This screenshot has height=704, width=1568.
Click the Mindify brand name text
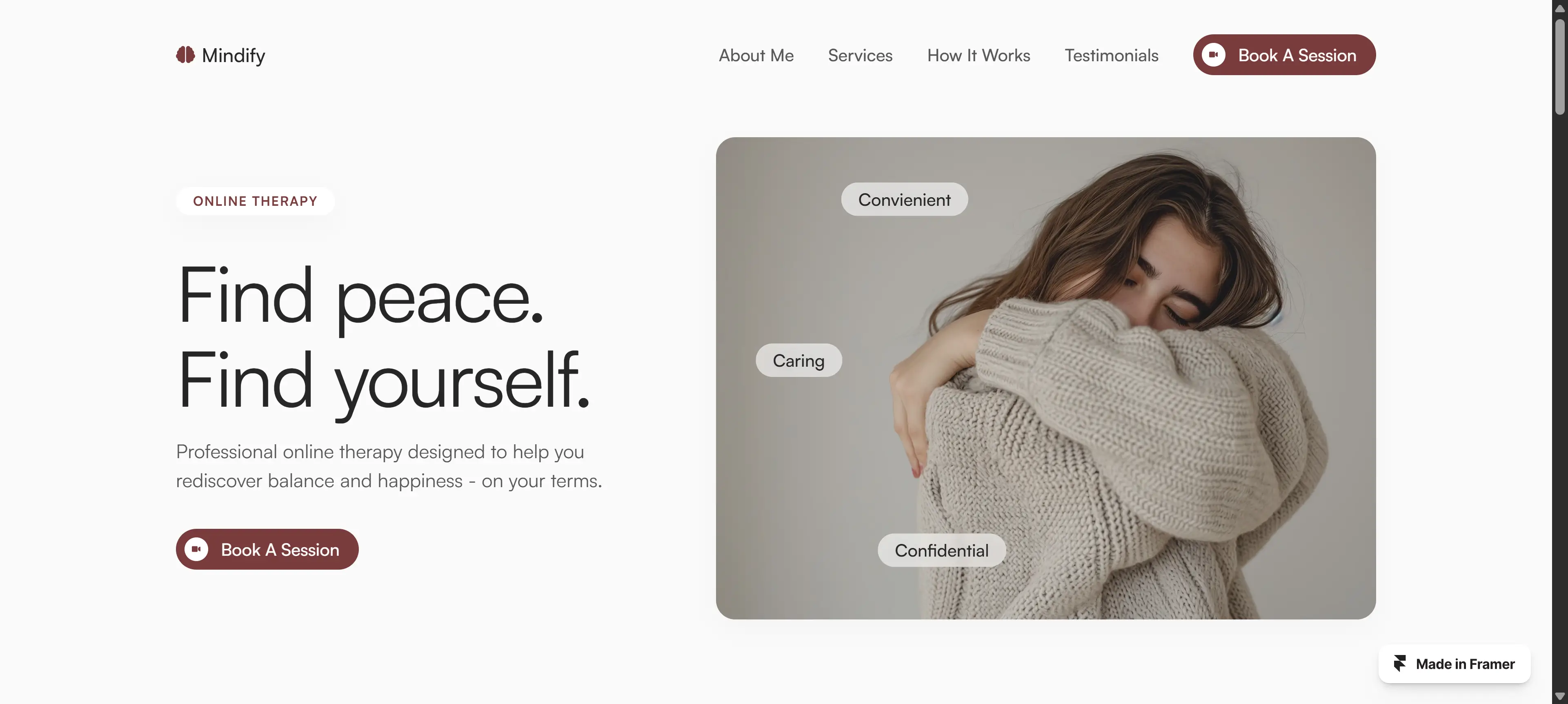233,56
